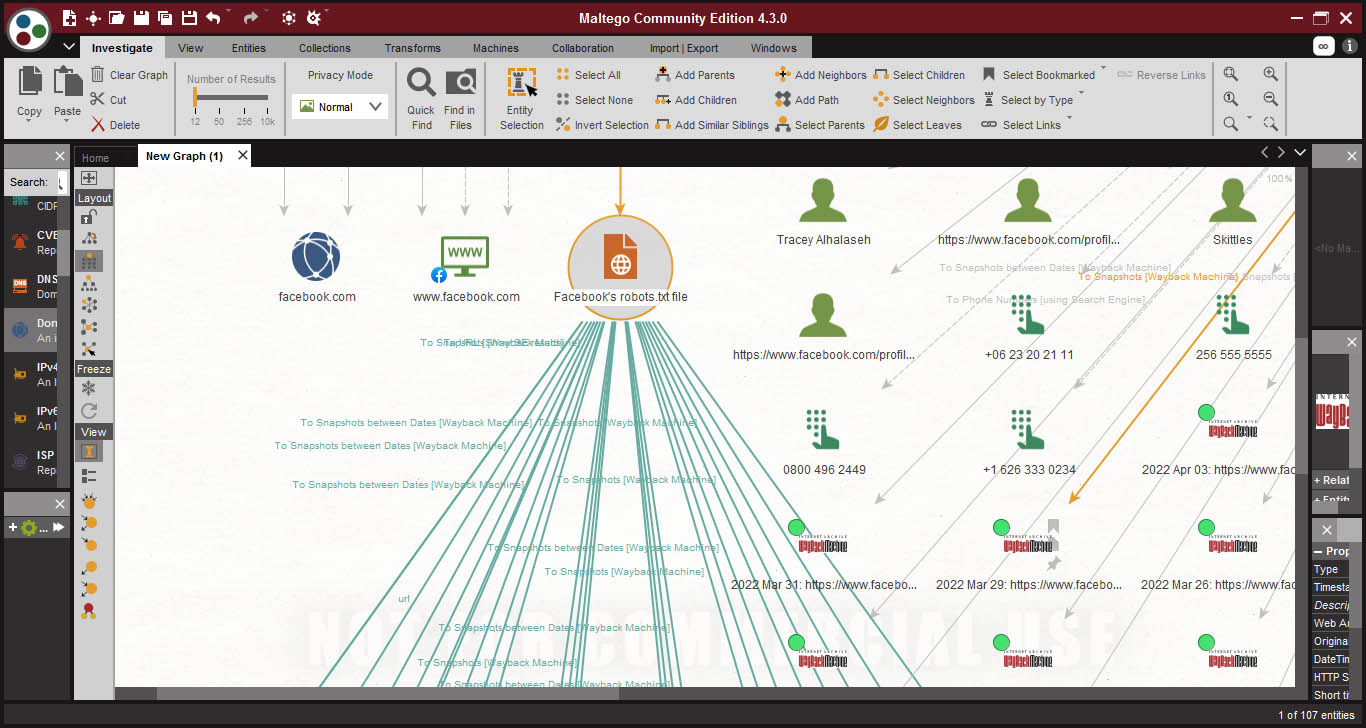Open the View ribbon tab

click(191, 48)
